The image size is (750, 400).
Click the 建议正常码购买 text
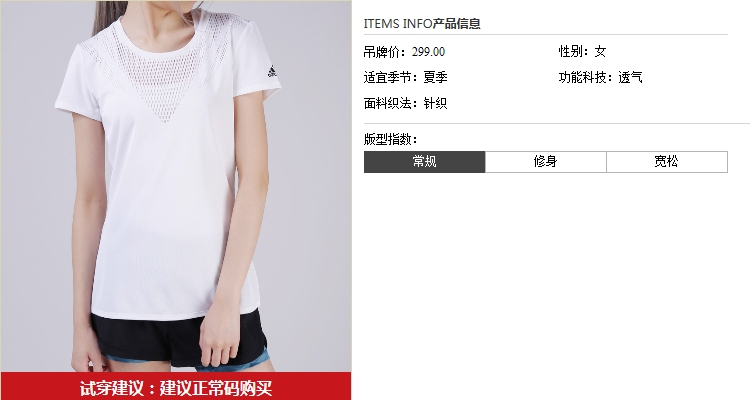tap(216, 388)
